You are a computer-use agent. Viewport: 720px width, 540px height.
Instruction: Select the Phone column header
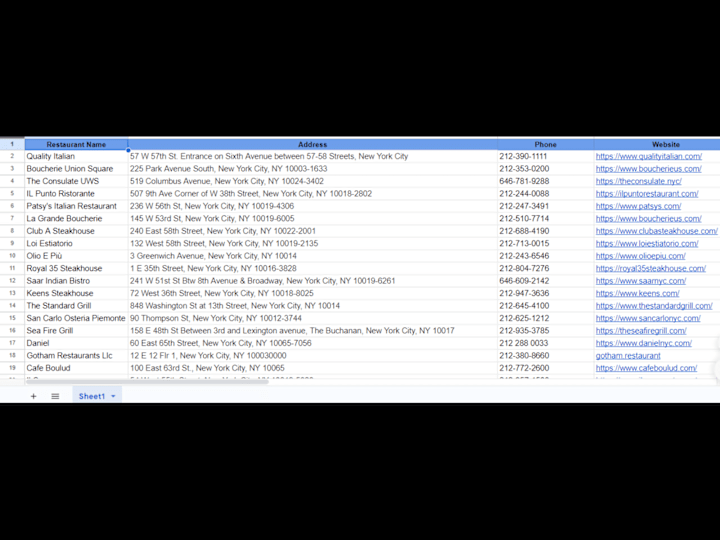(546, 144)
